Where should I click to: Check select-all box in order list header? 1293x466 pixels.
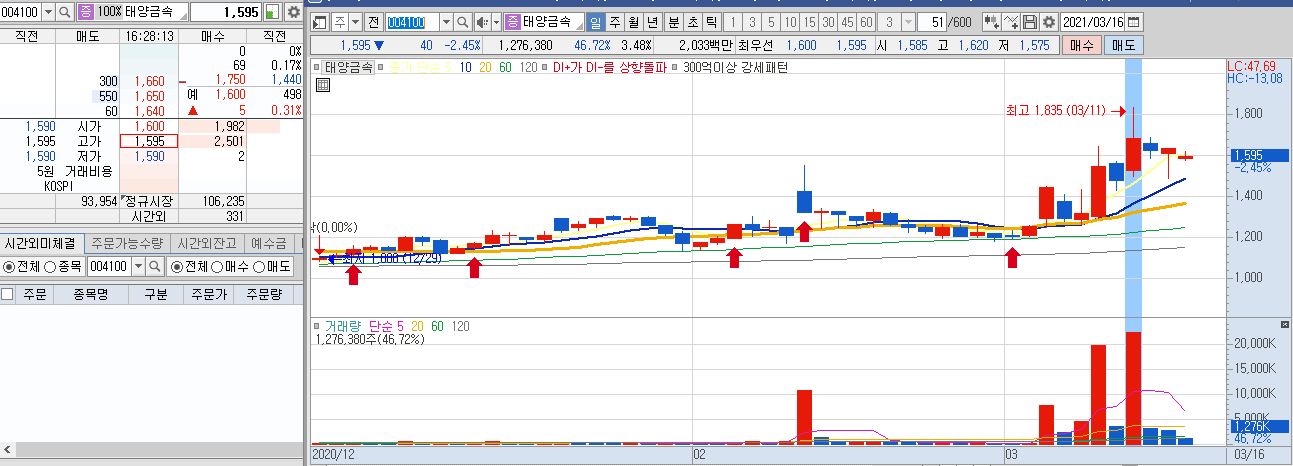[x=8, y=294]
